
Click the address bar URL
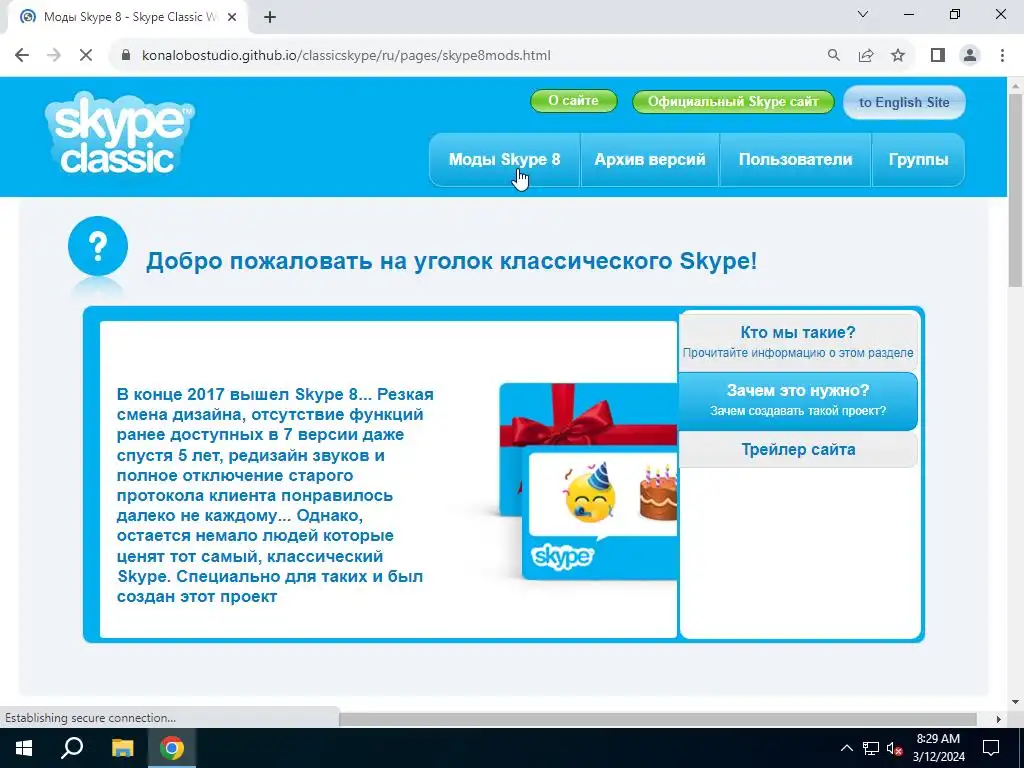coord(346,56)
